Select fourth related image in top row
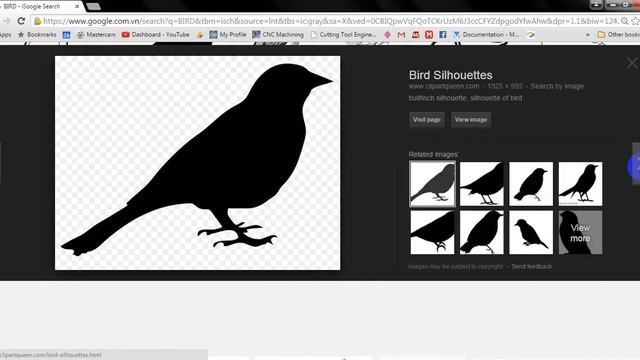The height and width of the screenshot is (360, 640). [580, 184]
